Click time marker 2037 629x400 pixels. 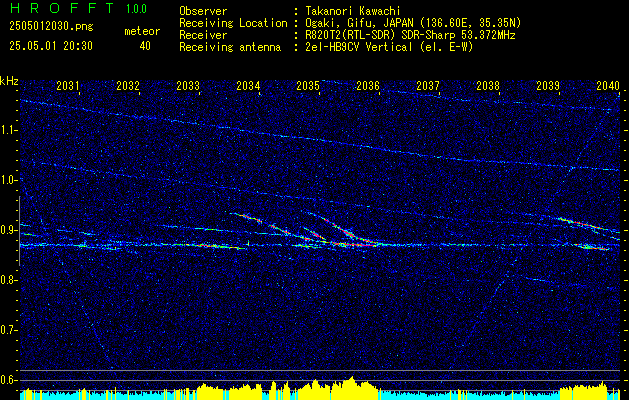coord(428,85)
